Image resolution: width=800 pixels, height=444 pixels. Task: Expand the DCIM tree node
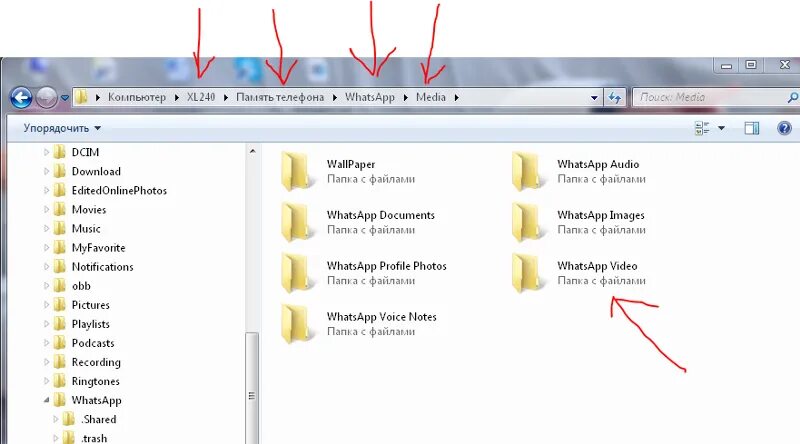(46, 152)
